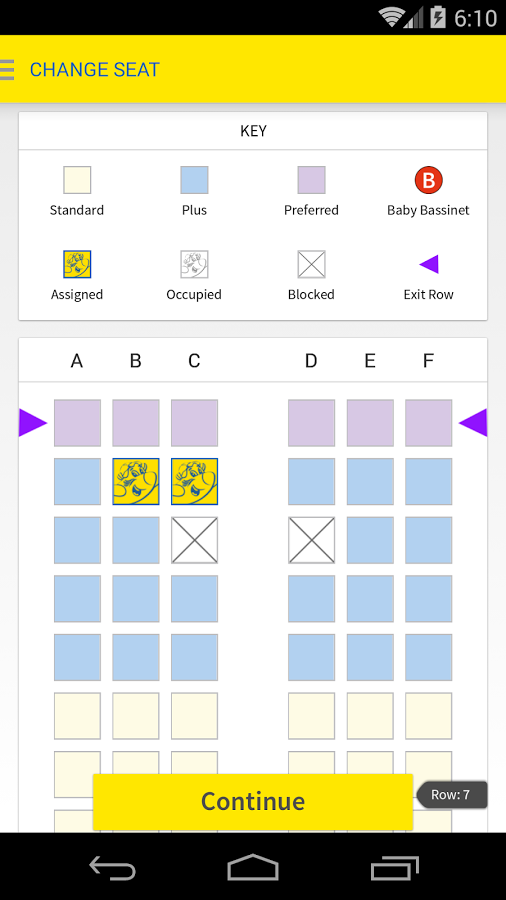Tap the Assigned seat icon in key
Viewport: 506px width, 900px height.
(77, 264)
